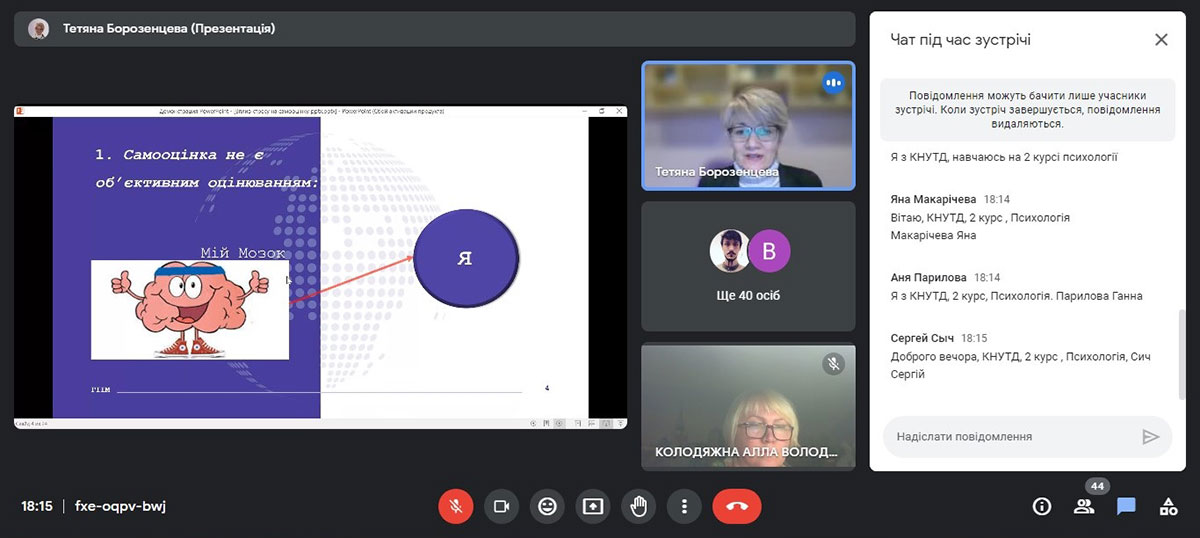Image resolution: width=1200 pixels, height=538 pixels.
Task: Click the shared presentation slide area
Action: coord(320,267)
